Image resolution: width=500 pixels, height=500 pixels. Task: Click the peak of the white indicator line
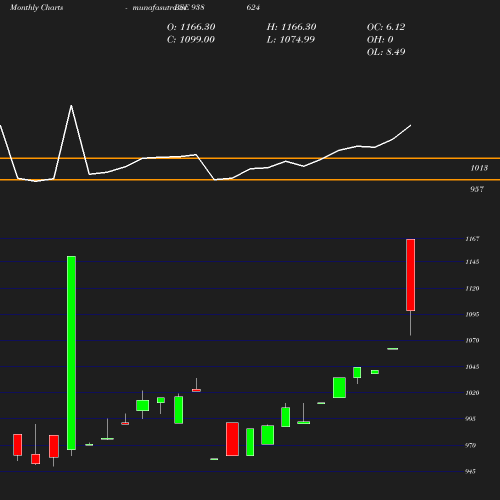point(71,106)
